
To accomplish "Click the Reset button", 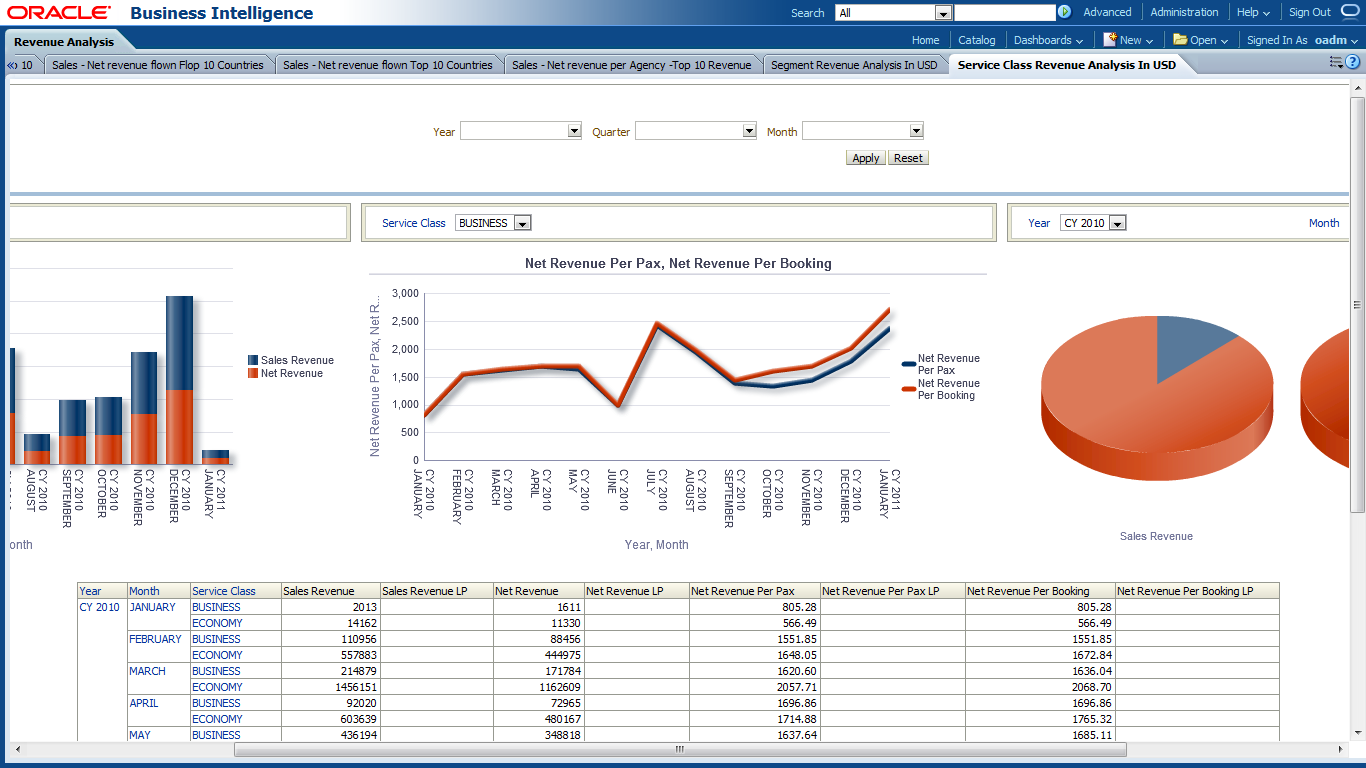I will [x=908, y=158].
